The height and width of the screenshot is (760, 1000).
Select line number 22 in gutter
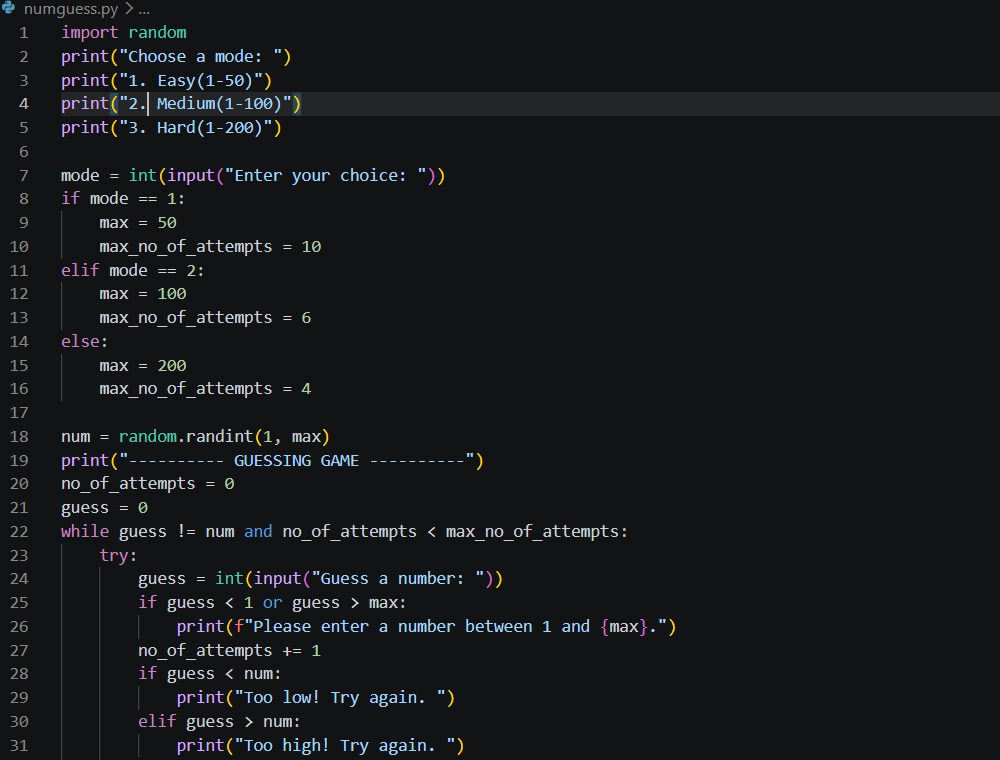(19, 532)
